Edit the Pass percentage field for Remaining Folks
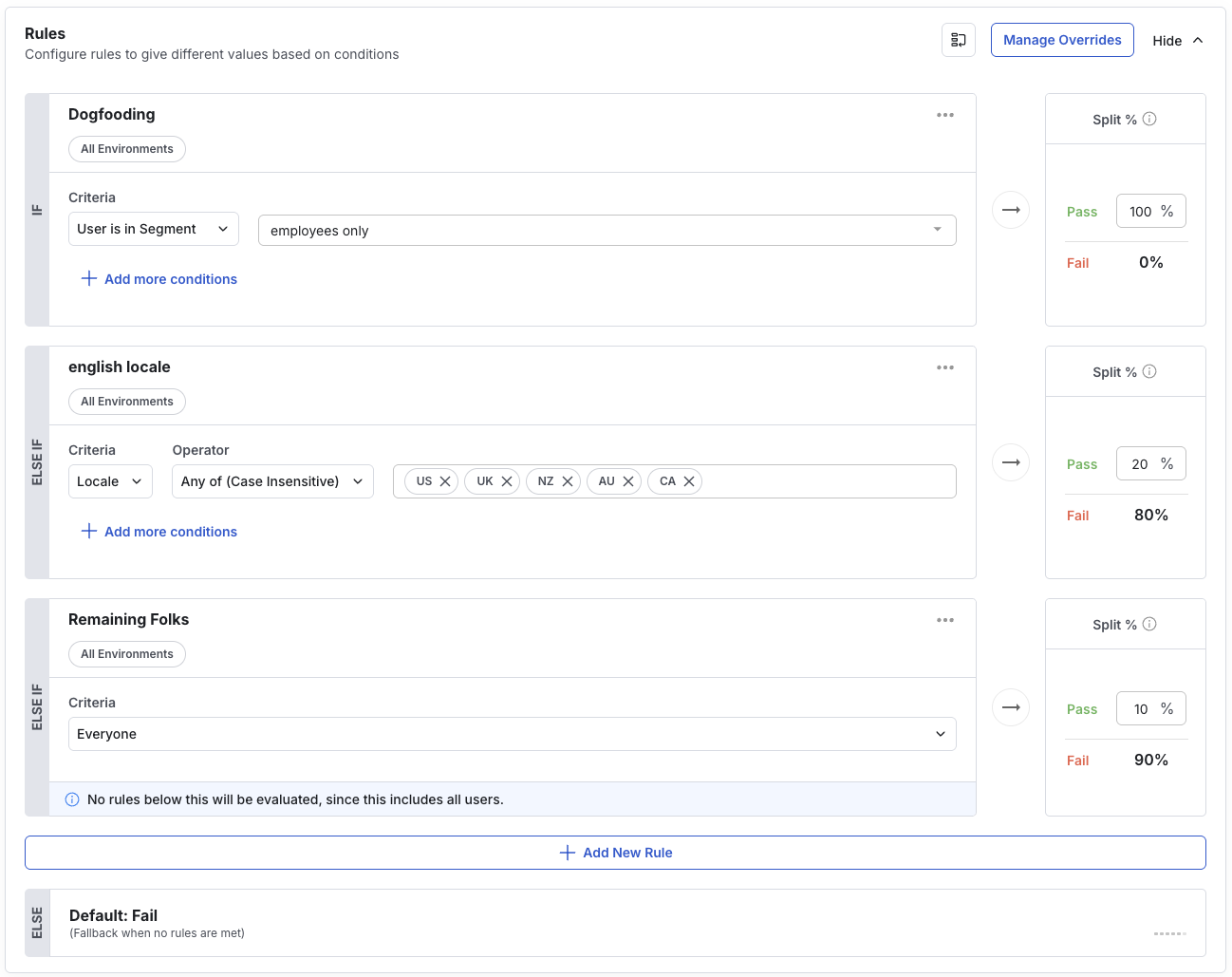Screen dimensions: 1232x977 click(x=1141, y=709)
